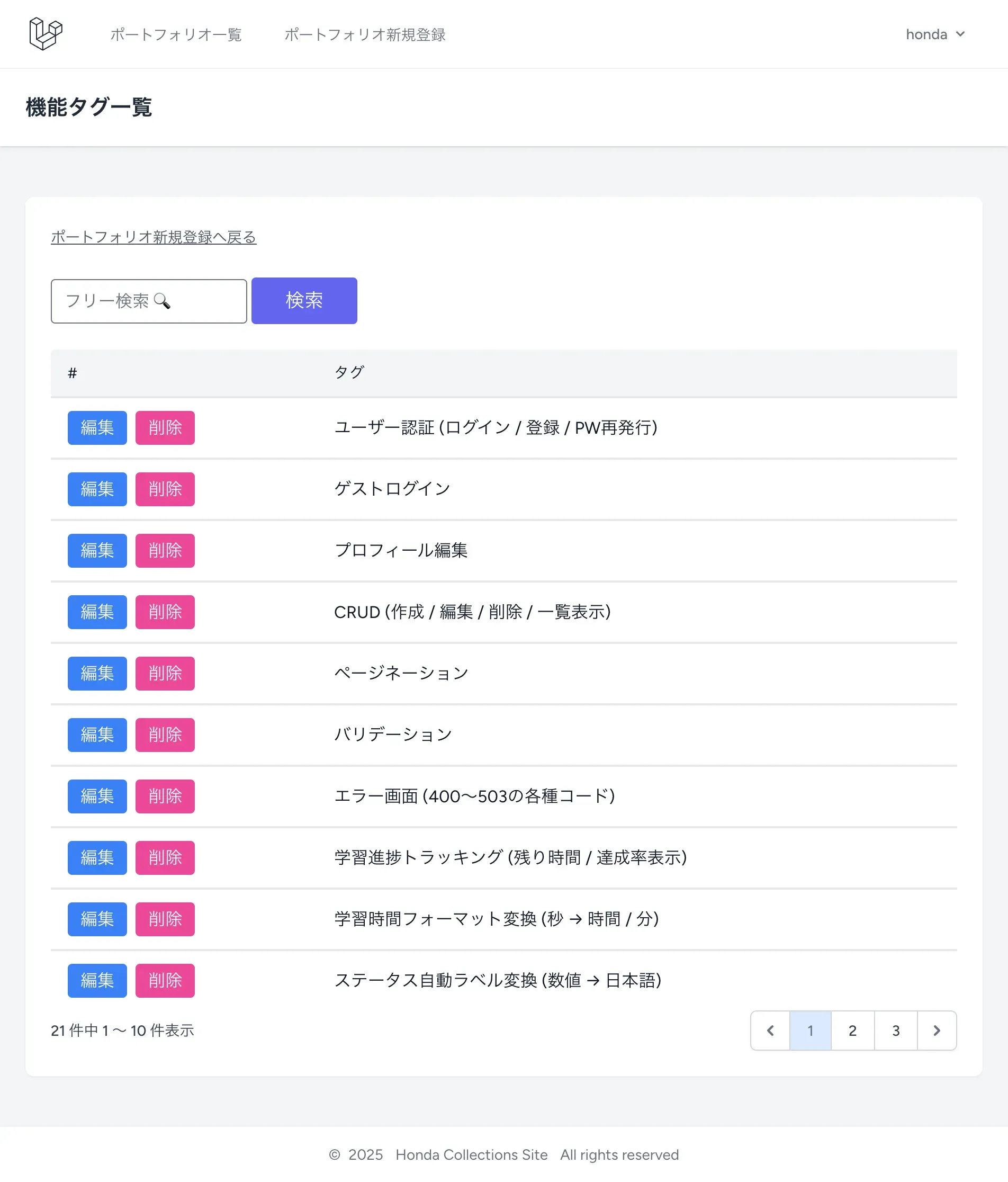Edit the ページネーション tag
This screenshot has width=1008, height=1182.
[x=97, y=673]
